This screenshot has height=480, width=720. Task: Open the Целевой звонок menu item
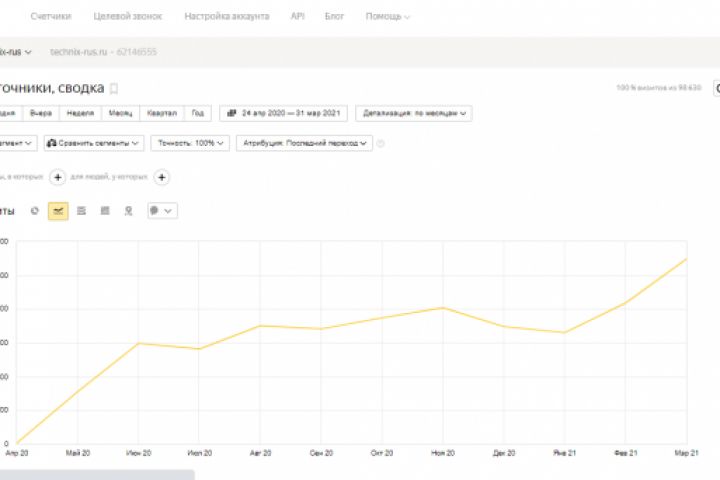point(127,17)
